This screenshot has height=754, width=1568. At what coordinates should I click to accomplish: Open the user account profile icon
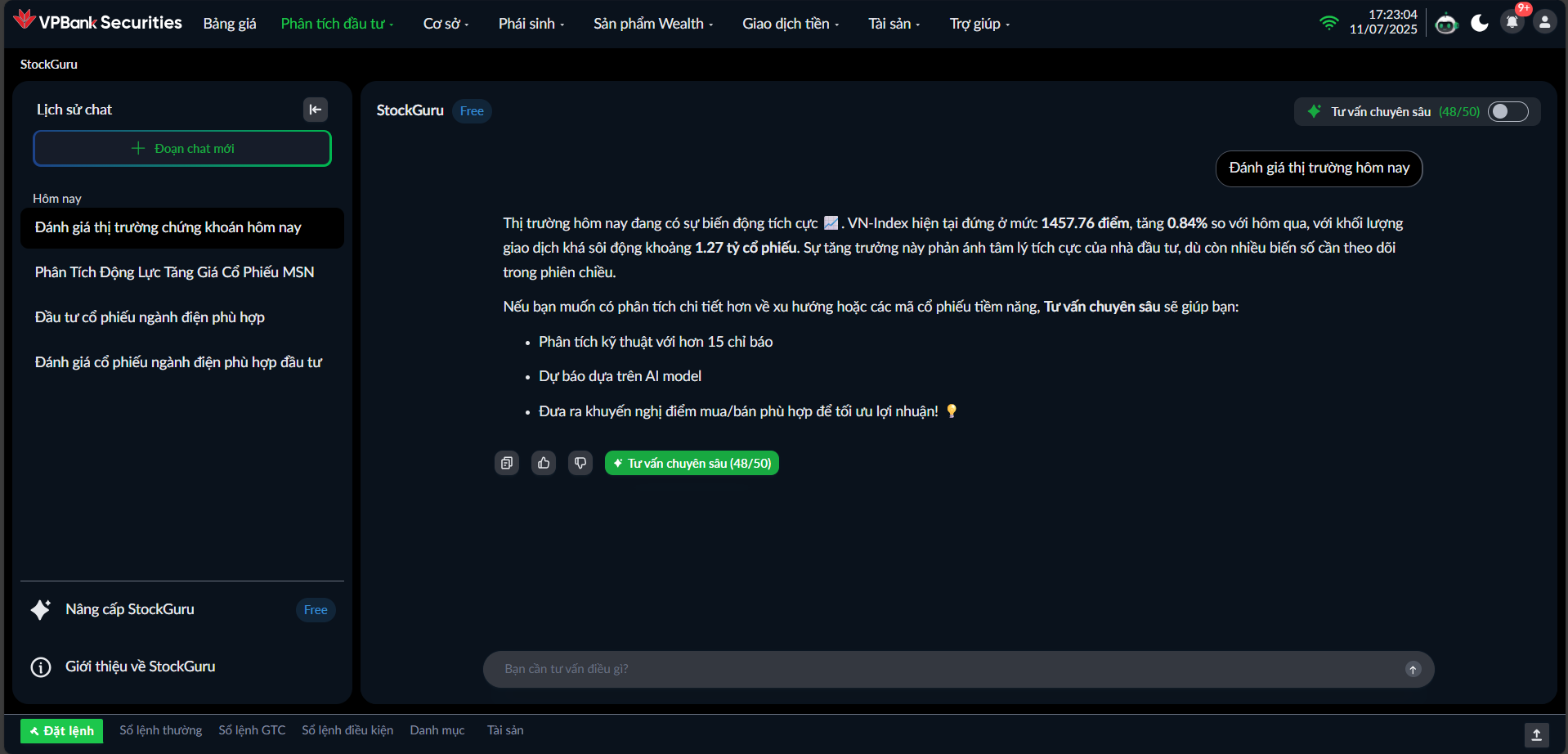[x=1544, y=23]
